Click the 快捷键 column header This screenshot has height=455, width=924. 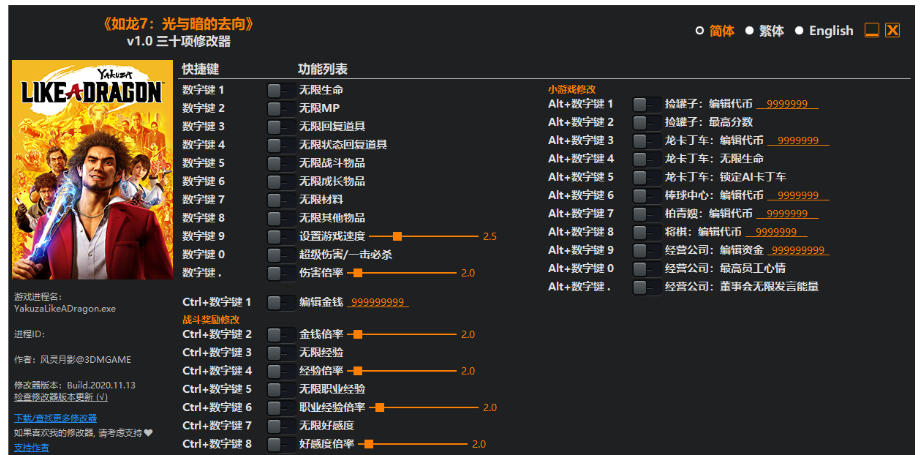(x=200, y=70)
